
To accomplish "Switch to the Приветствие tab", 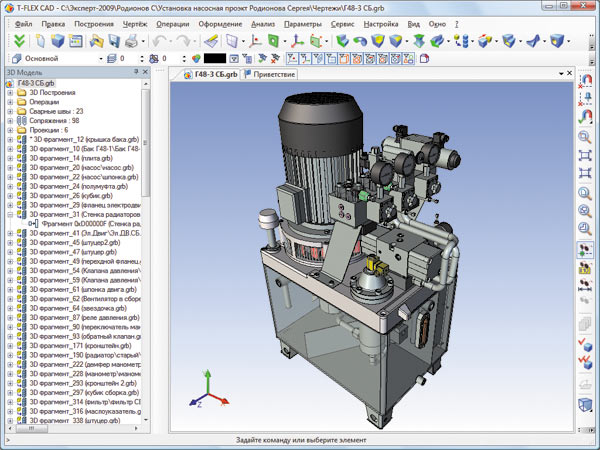I will [270, 74].
